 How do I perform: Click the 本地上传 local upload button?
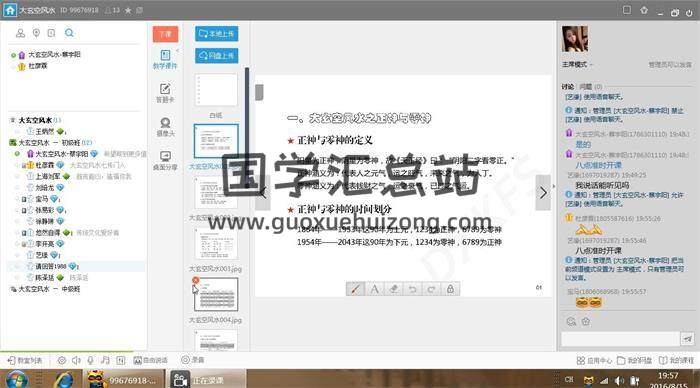tap(217, 34)
